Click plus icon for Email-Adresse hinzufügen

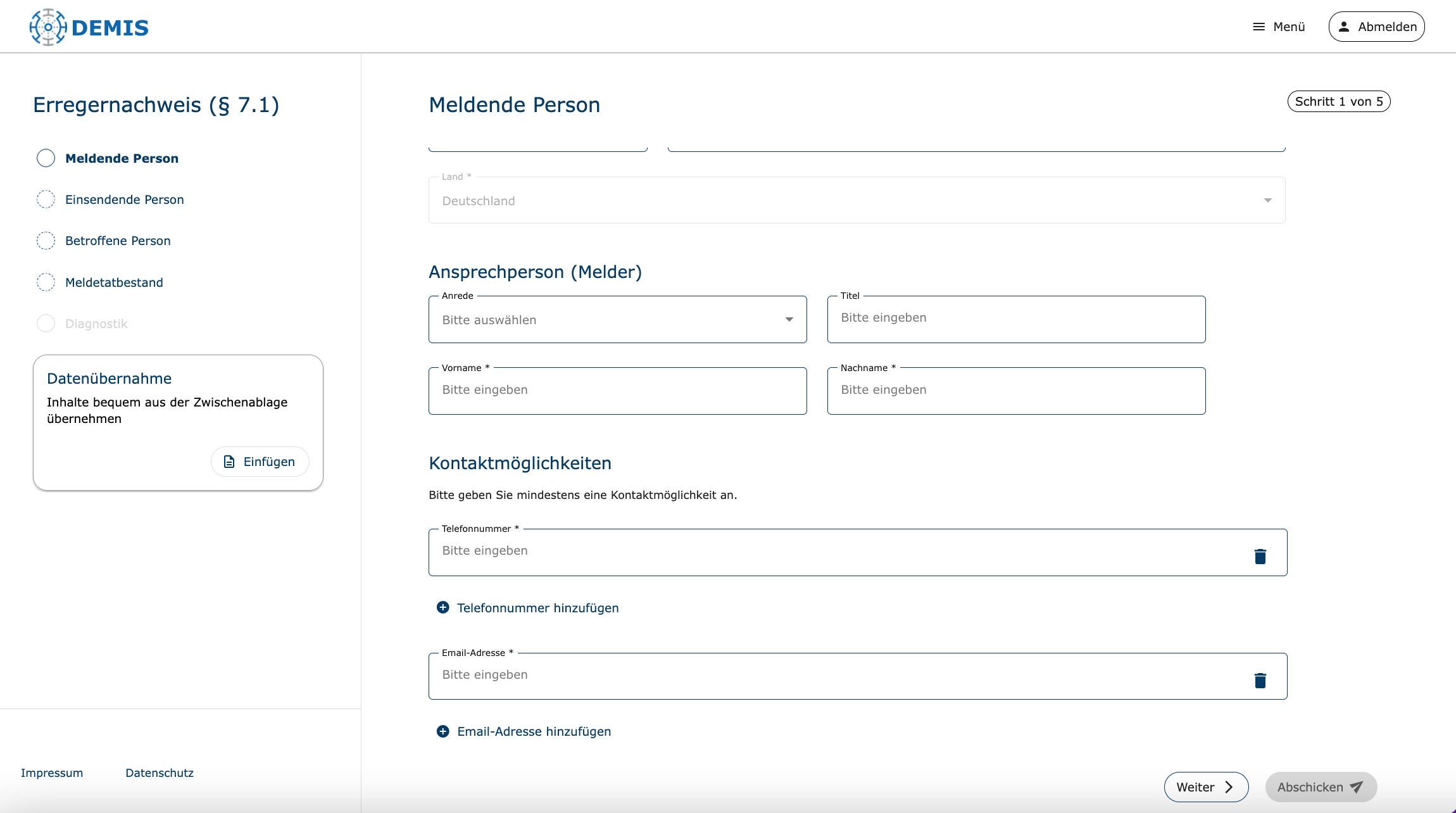(x=443, y=731)
